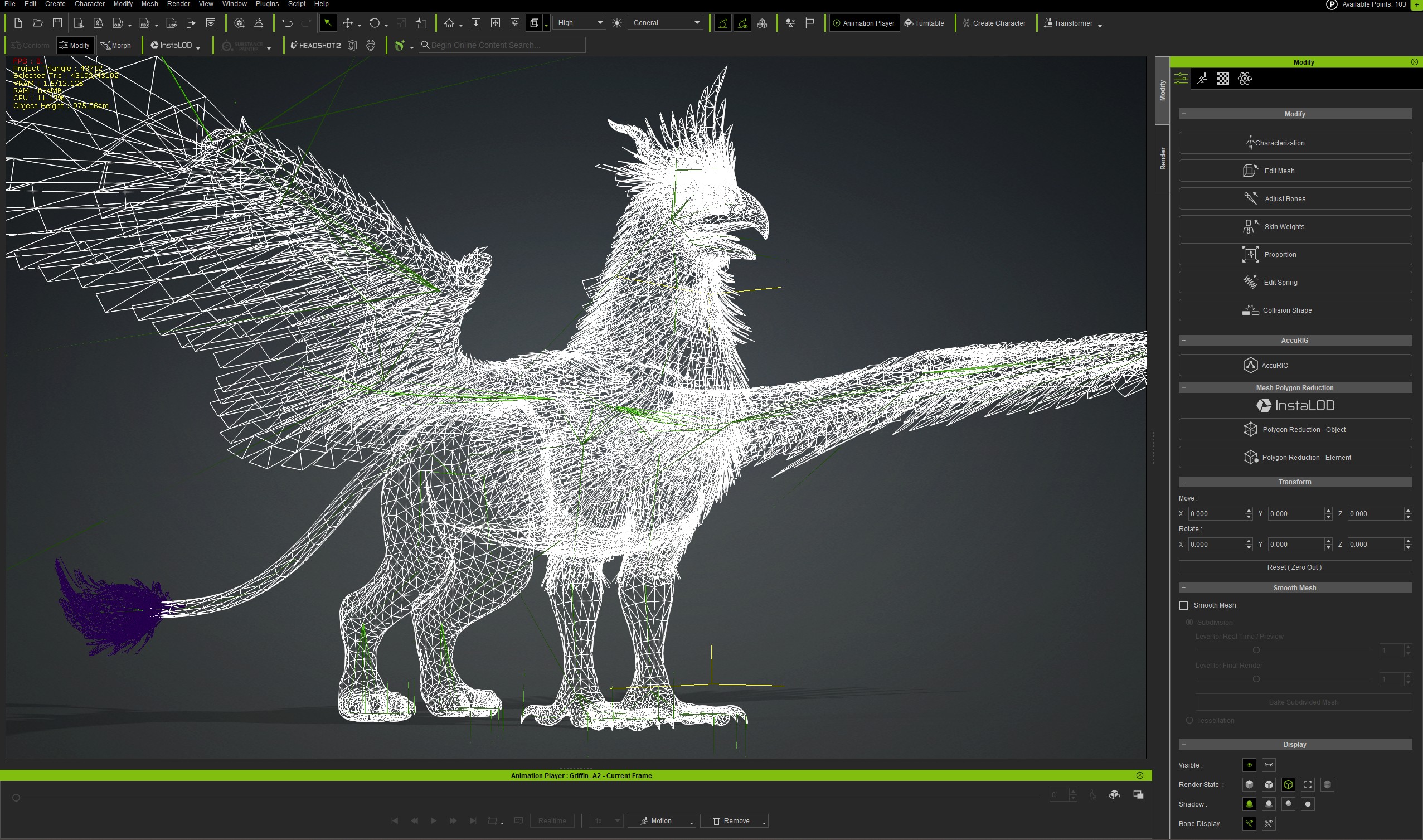This screenshot has width=1423, height=840.
Task: Switch to the Render side tab
Action: (x=1163, y=158)
